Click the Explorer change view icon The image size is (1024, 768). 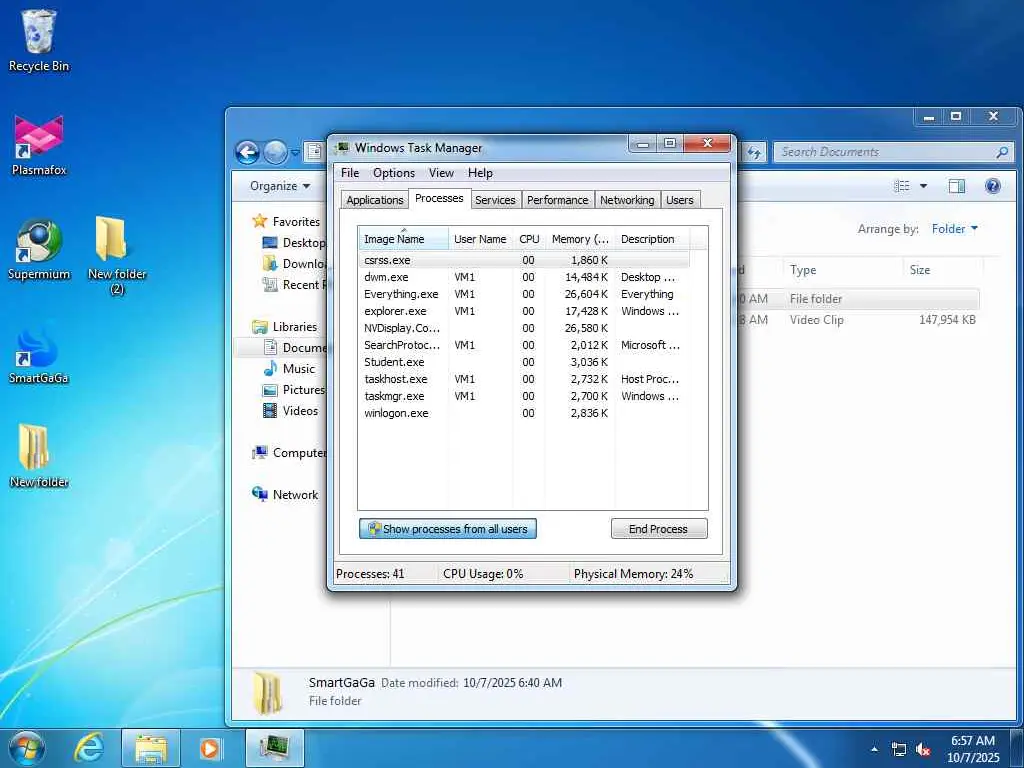tap(902, 186)
